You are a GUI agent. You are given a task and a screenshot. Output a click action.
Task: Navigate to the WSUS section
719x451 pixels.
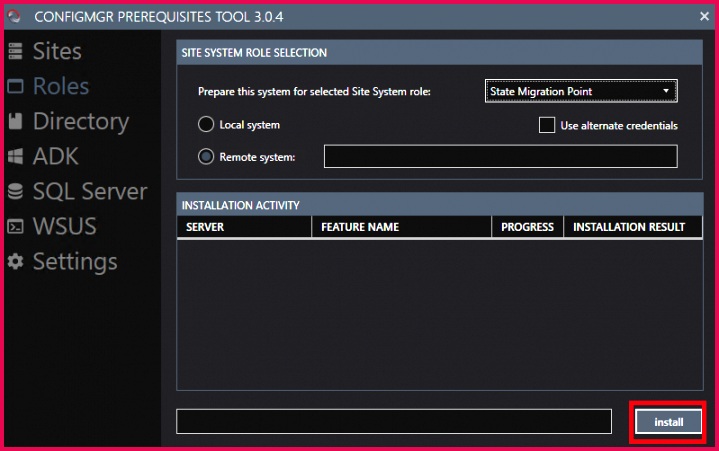pyautogui.click(x=65, y=226)
